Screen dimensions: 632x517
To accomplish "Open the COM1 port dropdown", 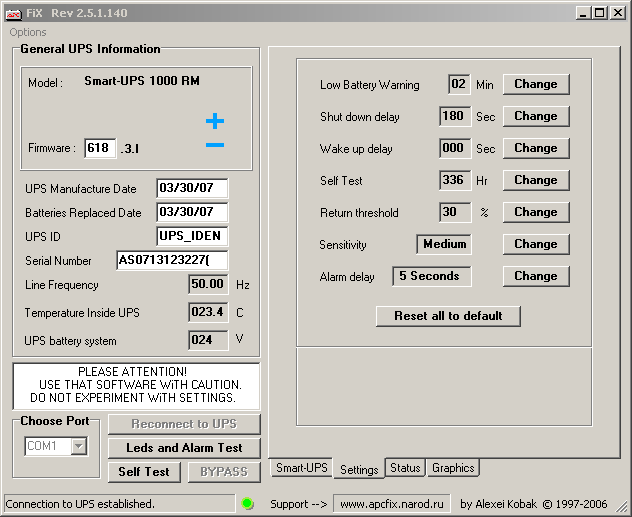I will [79, 446].
